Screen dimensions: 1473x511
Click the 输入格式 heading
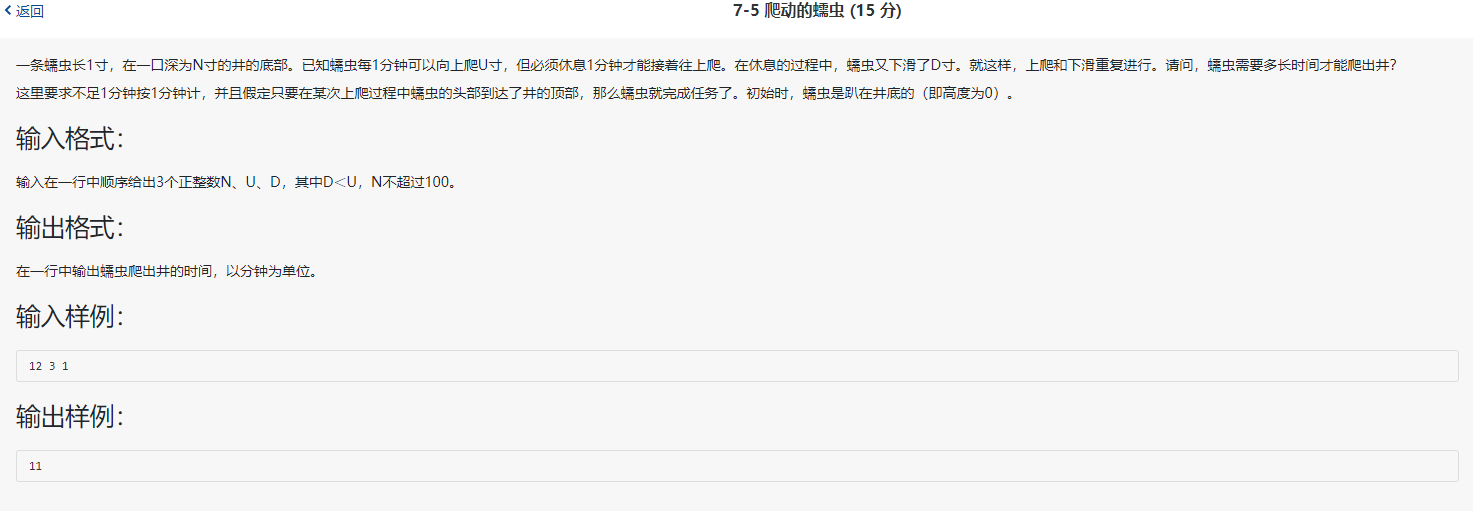pos(70,138)
